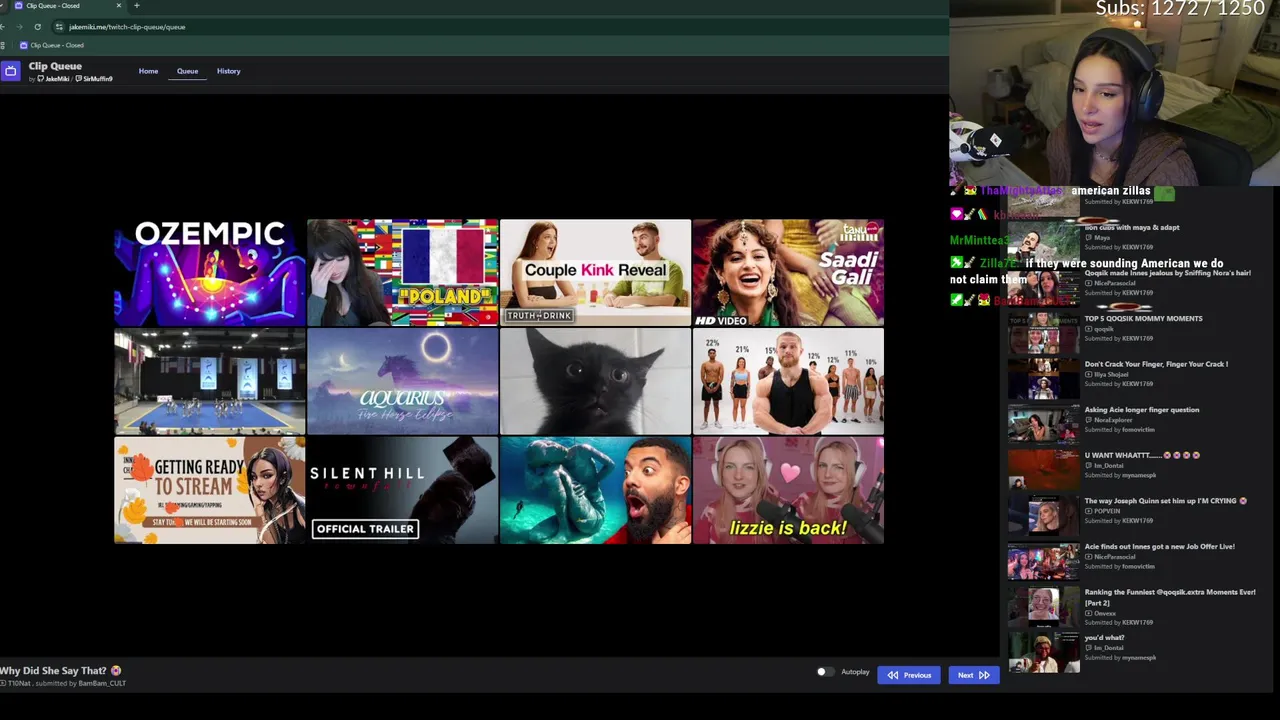Open the Silent Hill Official Trailer thumbnail
Image resolution: width=1280 pixels, height=720 pixels.
pos(402,490)
